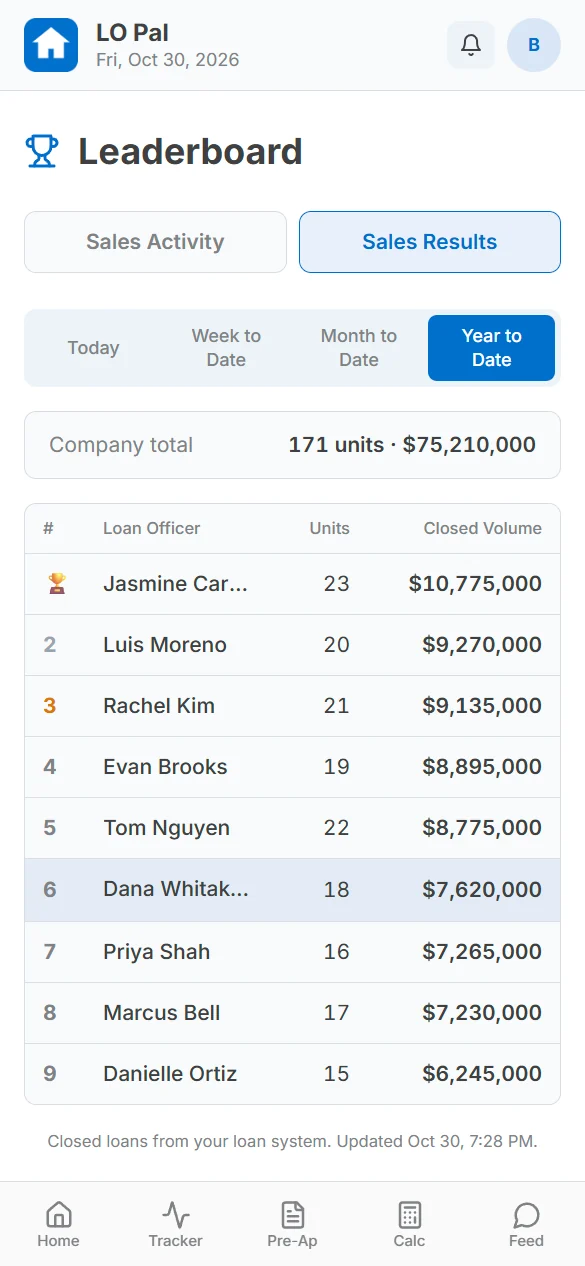This screenshot has height=1266, width=585.
Task: Click Danielle Ortiz's units value 15
Action: click(x=337, y=1074)
